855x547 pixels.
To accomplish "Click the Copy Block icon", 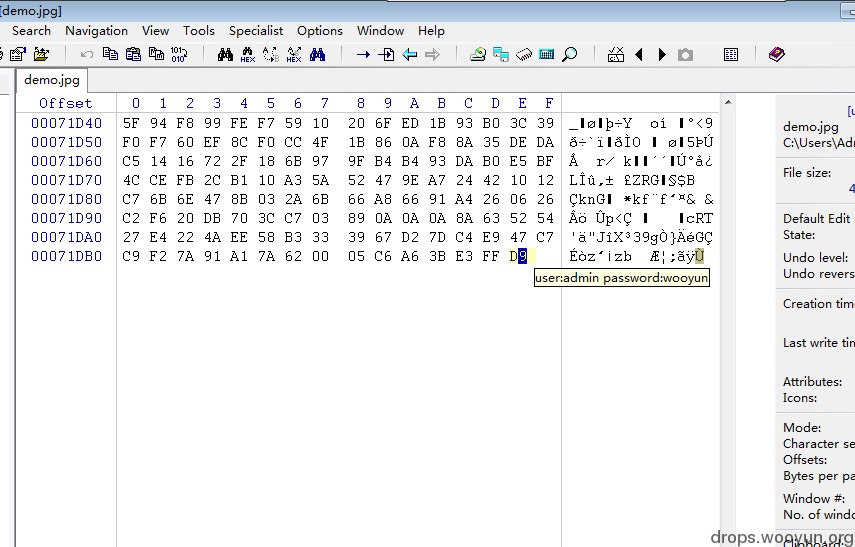I will [x=110, y=55].
